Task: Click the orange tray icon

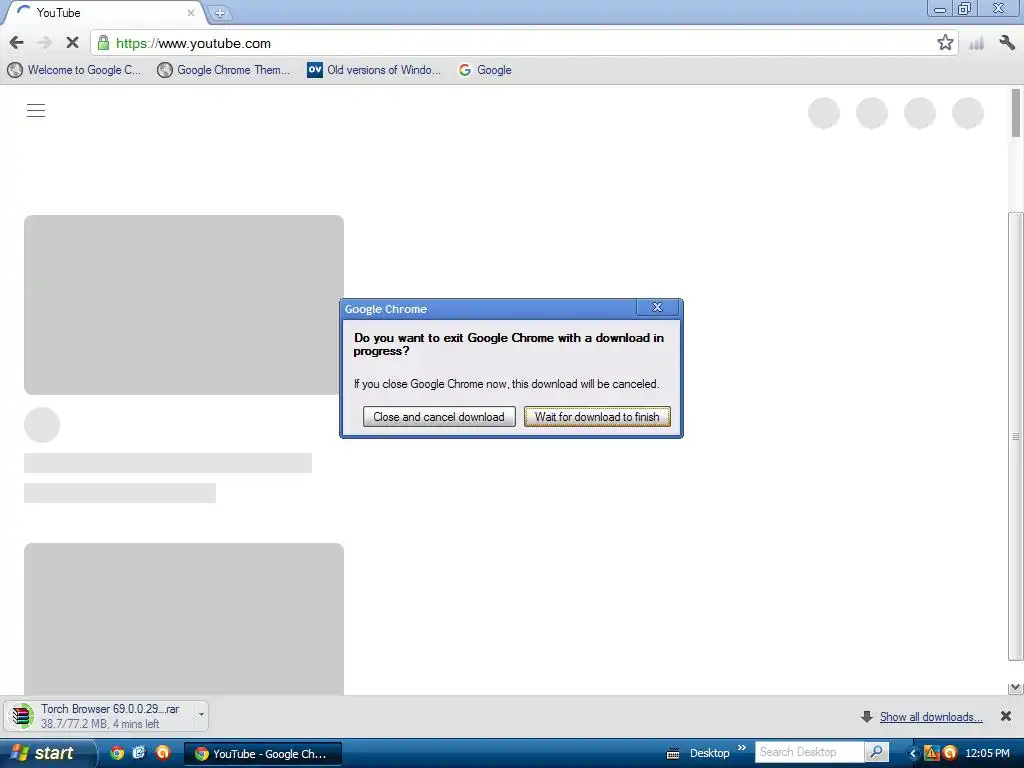Action: [x=950, y=753]
